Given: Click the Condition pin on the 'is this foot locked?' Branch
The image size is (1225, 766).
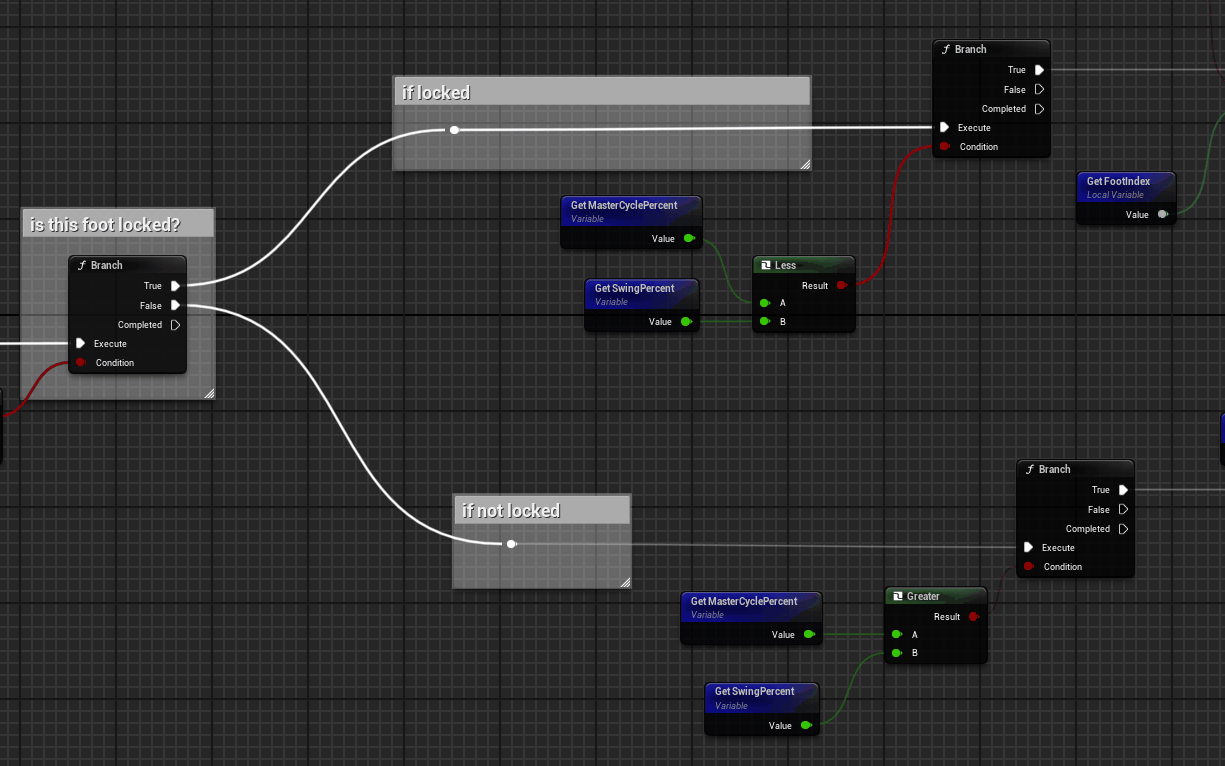Looking at the screenshot, I should coord(81,362).
